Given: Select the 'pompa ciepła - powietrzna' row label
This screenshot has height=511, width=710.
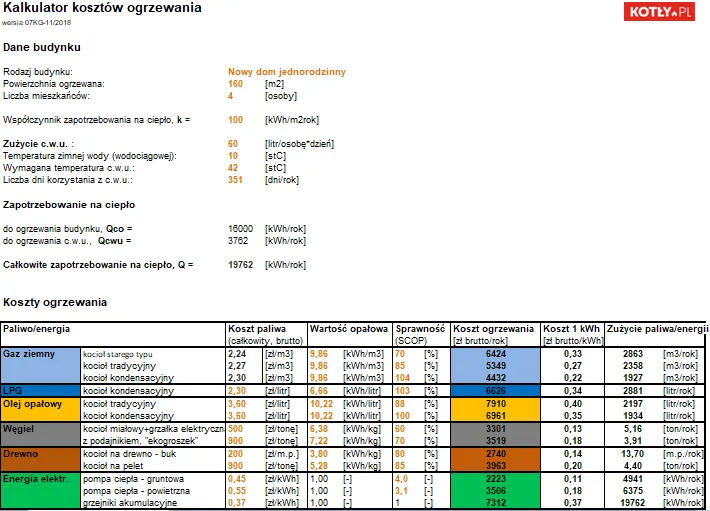Looking at the screenshot, I should pos(136,491).
